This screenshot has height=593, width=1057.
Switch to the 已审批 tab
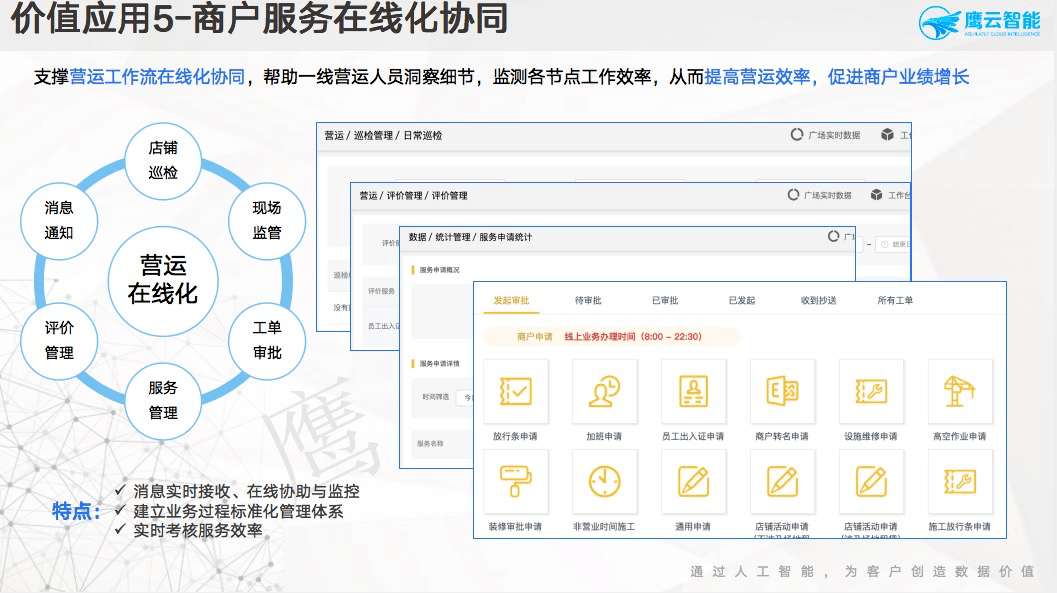pyautogui.click(x=665, y=301)
